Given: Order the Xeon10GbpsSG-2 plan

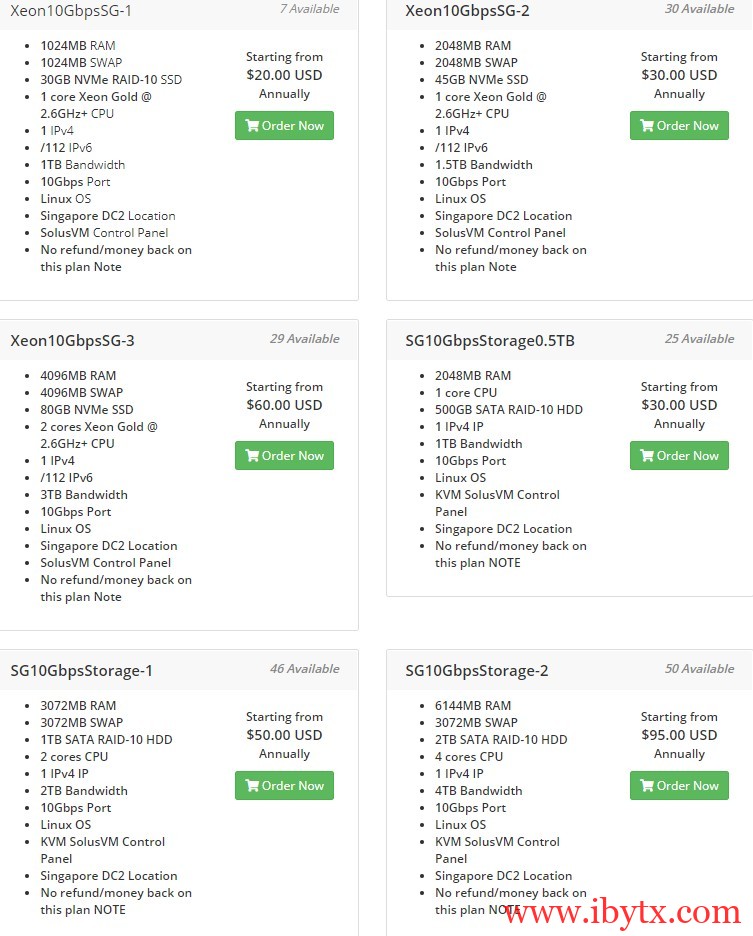Looking at the screenshot, I should click(x=679, y=126).
